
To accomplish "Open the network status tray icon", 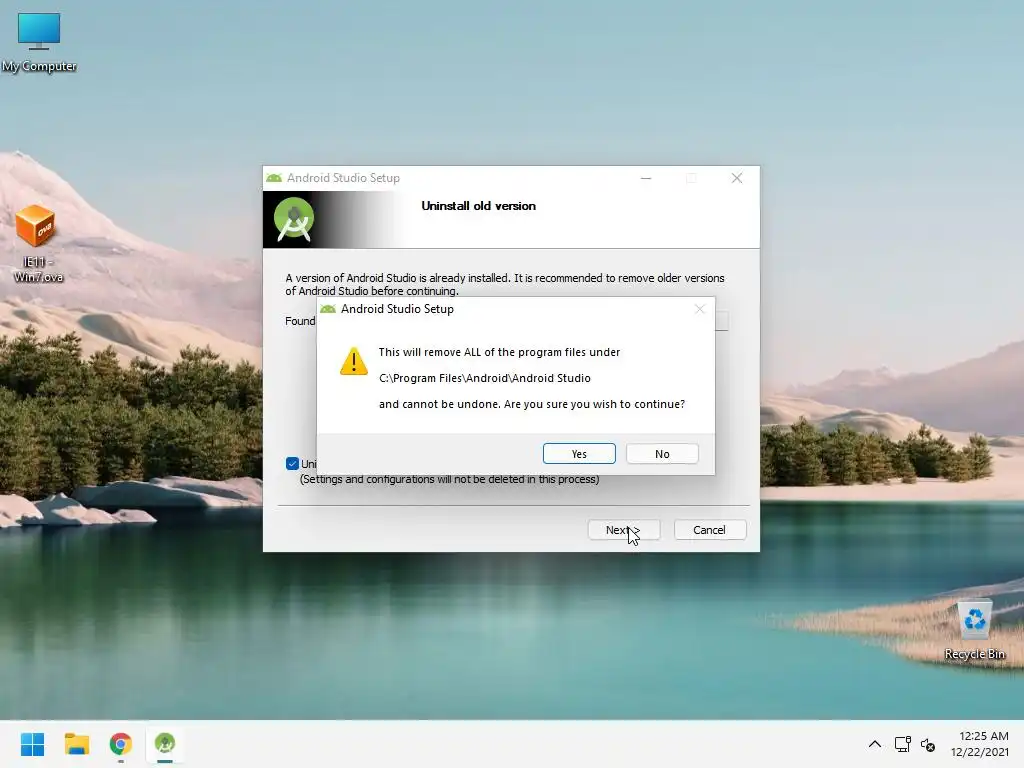I will (x=903, y=744).
